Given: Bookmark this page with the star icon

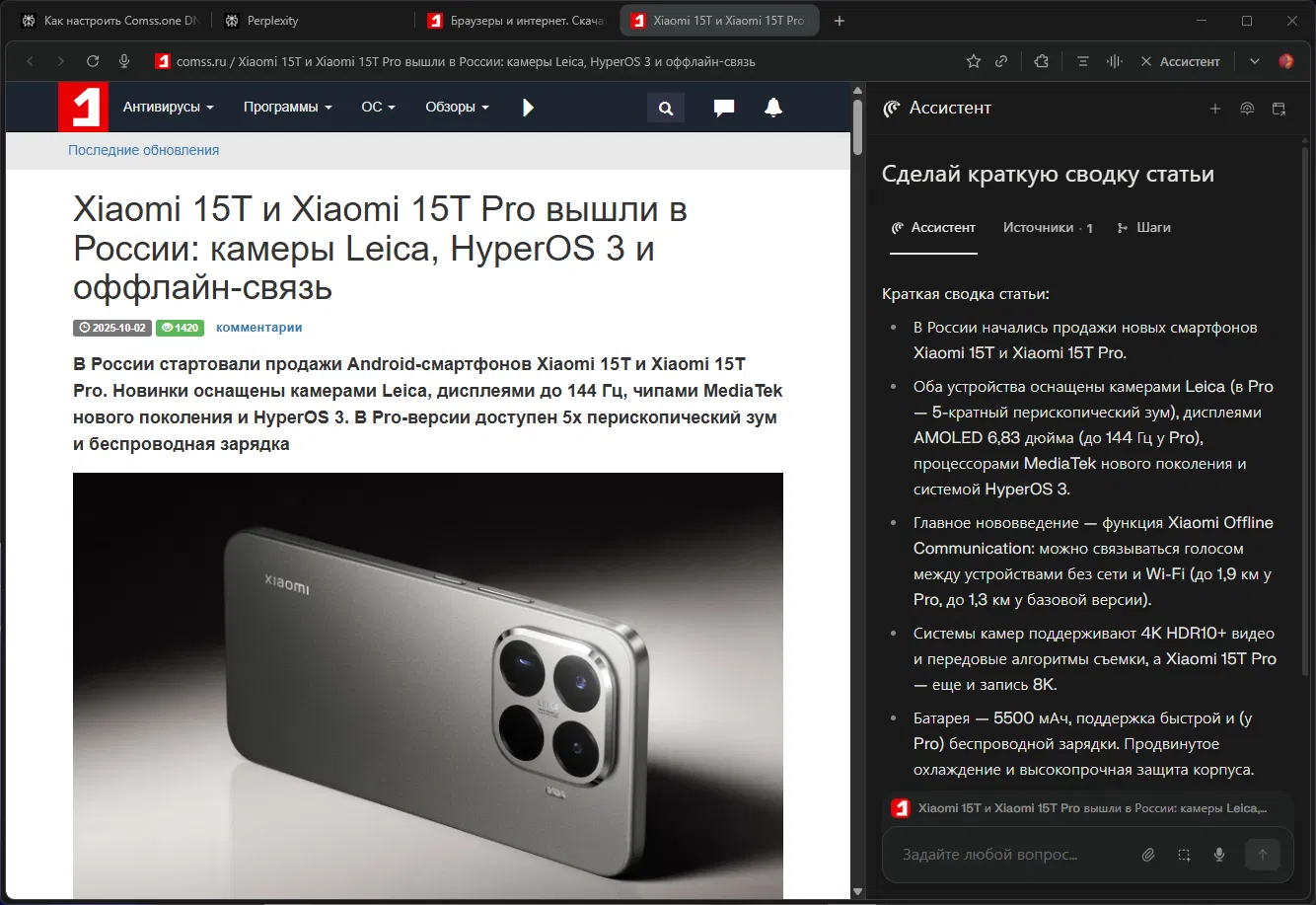Looking at the screenshot, I should (x=974, y=61).
